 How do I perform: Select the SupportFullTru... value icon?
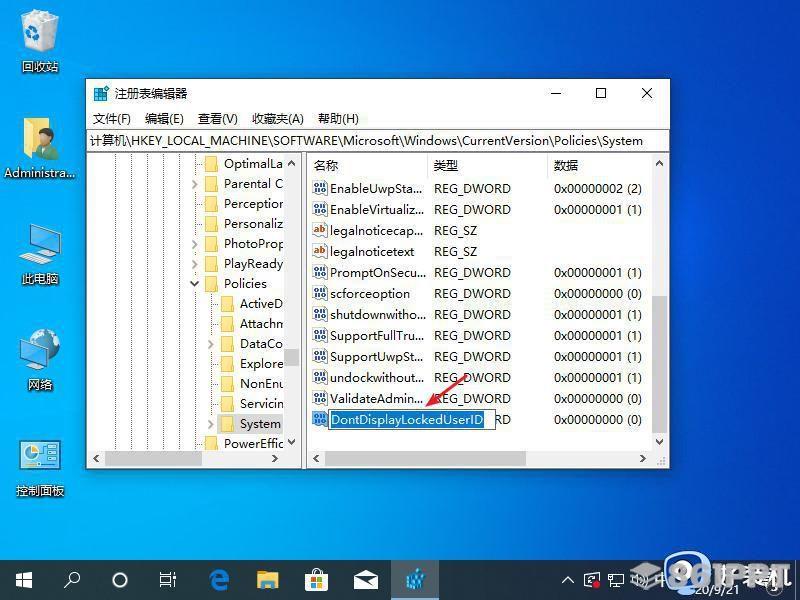pyautogui.click(x=320, y=335)
